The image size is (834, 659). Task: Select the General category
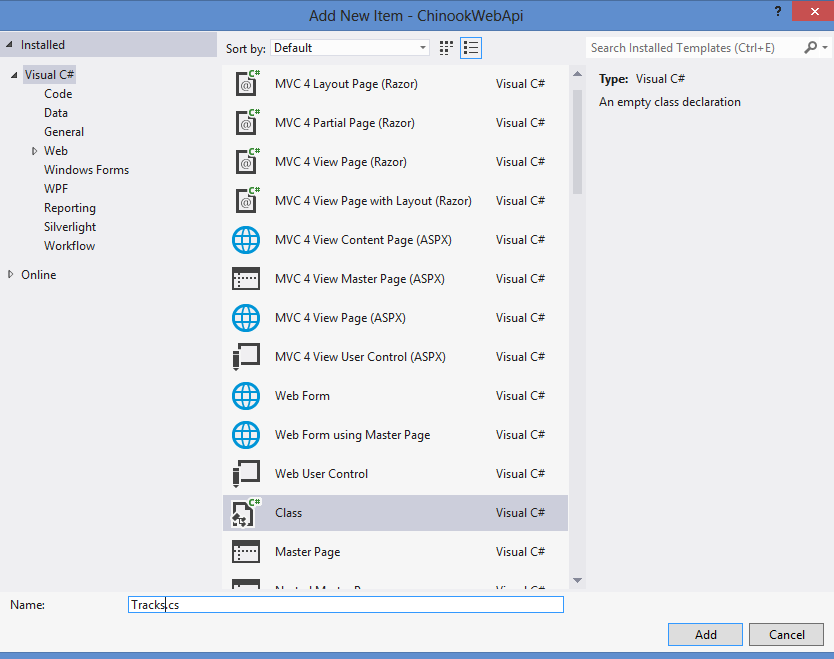(64, 132)
